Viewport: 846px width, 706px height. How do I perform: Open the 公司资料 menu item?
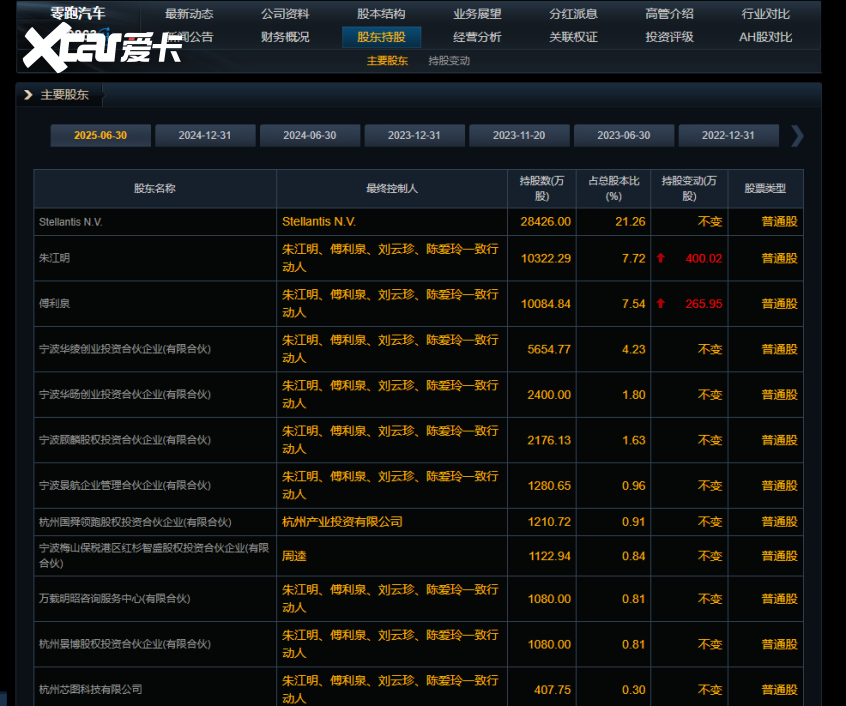coord(285,14)
